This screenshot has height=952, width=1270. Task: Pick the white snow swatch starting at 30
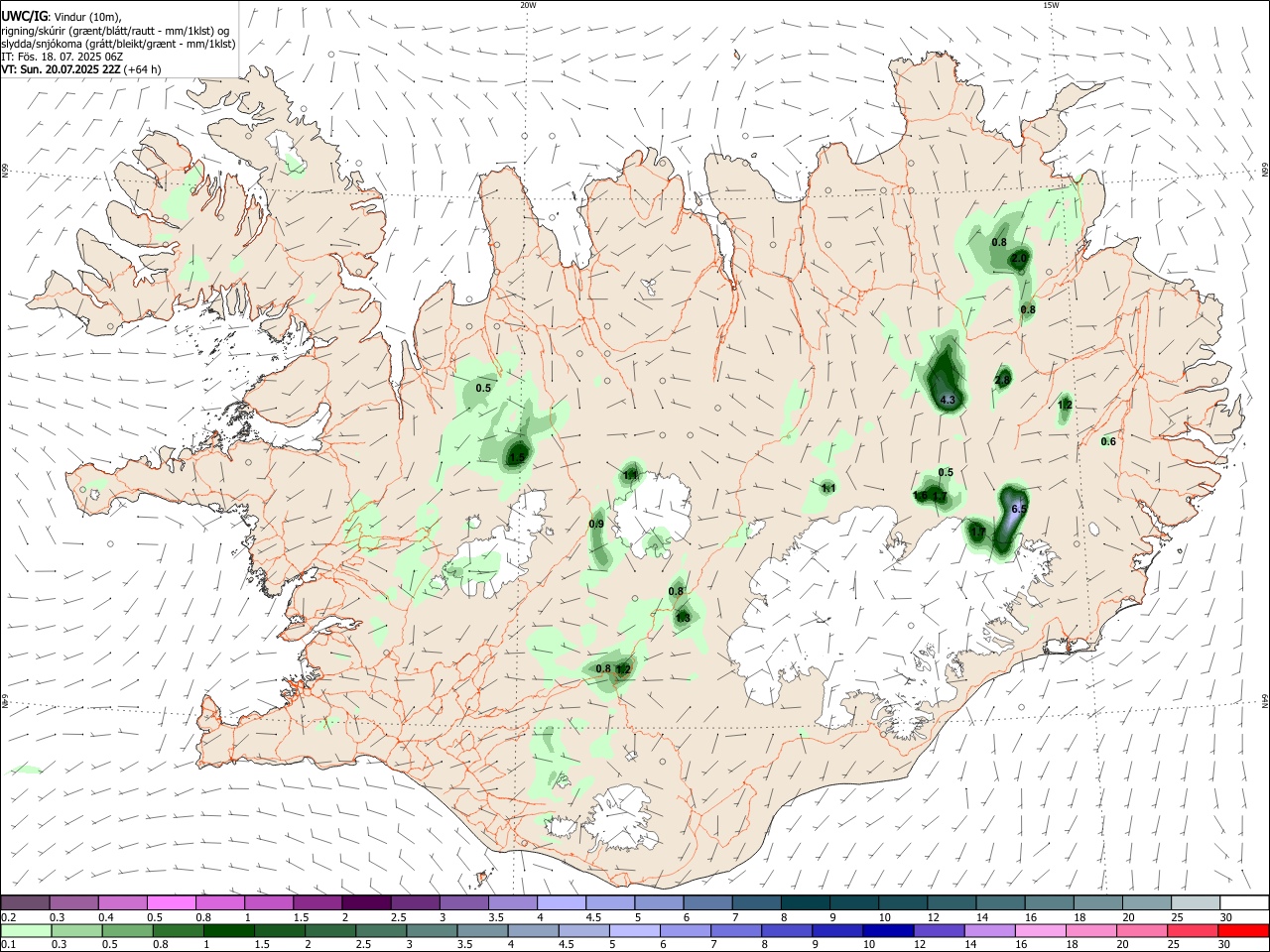[1244, 903]
